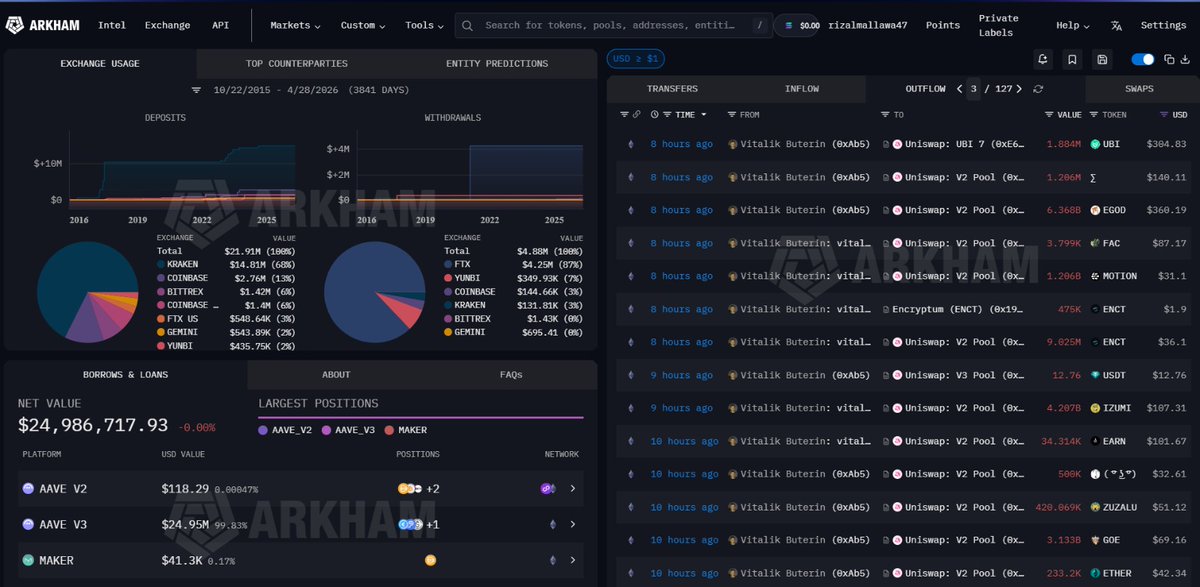This screenshot has width=1200, height=587.
Task: Switch to the Inflow tab
Action: pyautogui.click(x=802, y=89)
